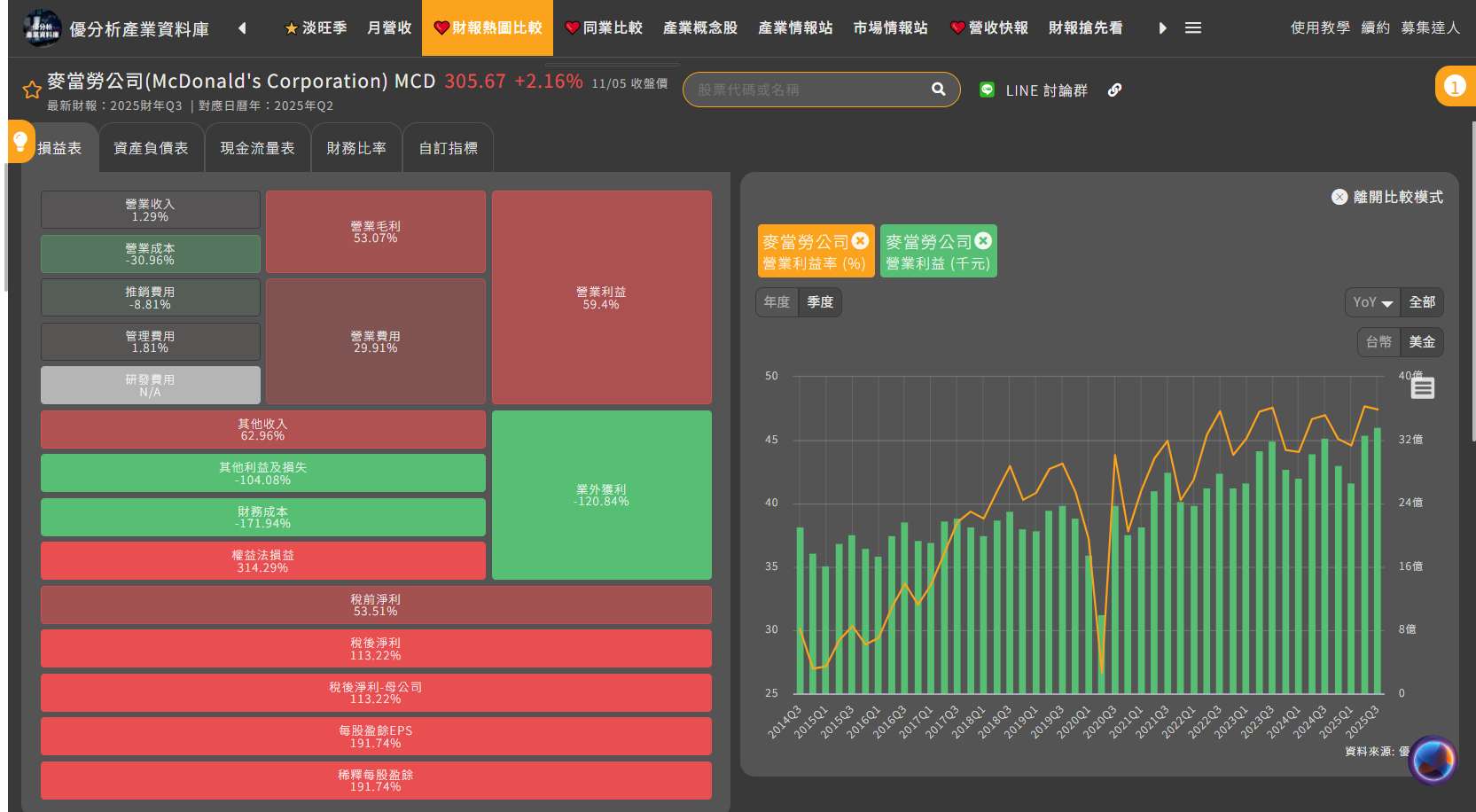Open the top navigation hamburger menu
Viewport: 1476px width, 812px height.
[x=1193, y=28]
